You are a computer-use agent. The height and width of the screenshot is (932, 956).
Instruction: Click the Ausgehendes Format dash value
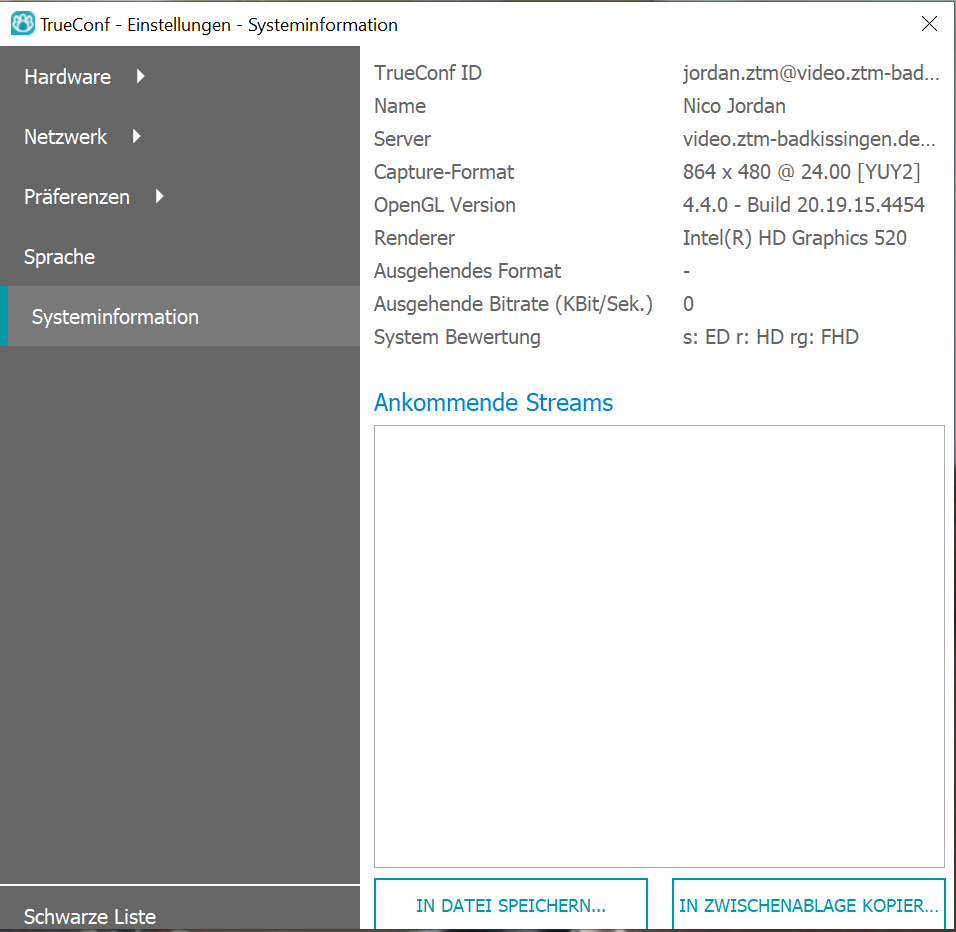click(687, 271)
